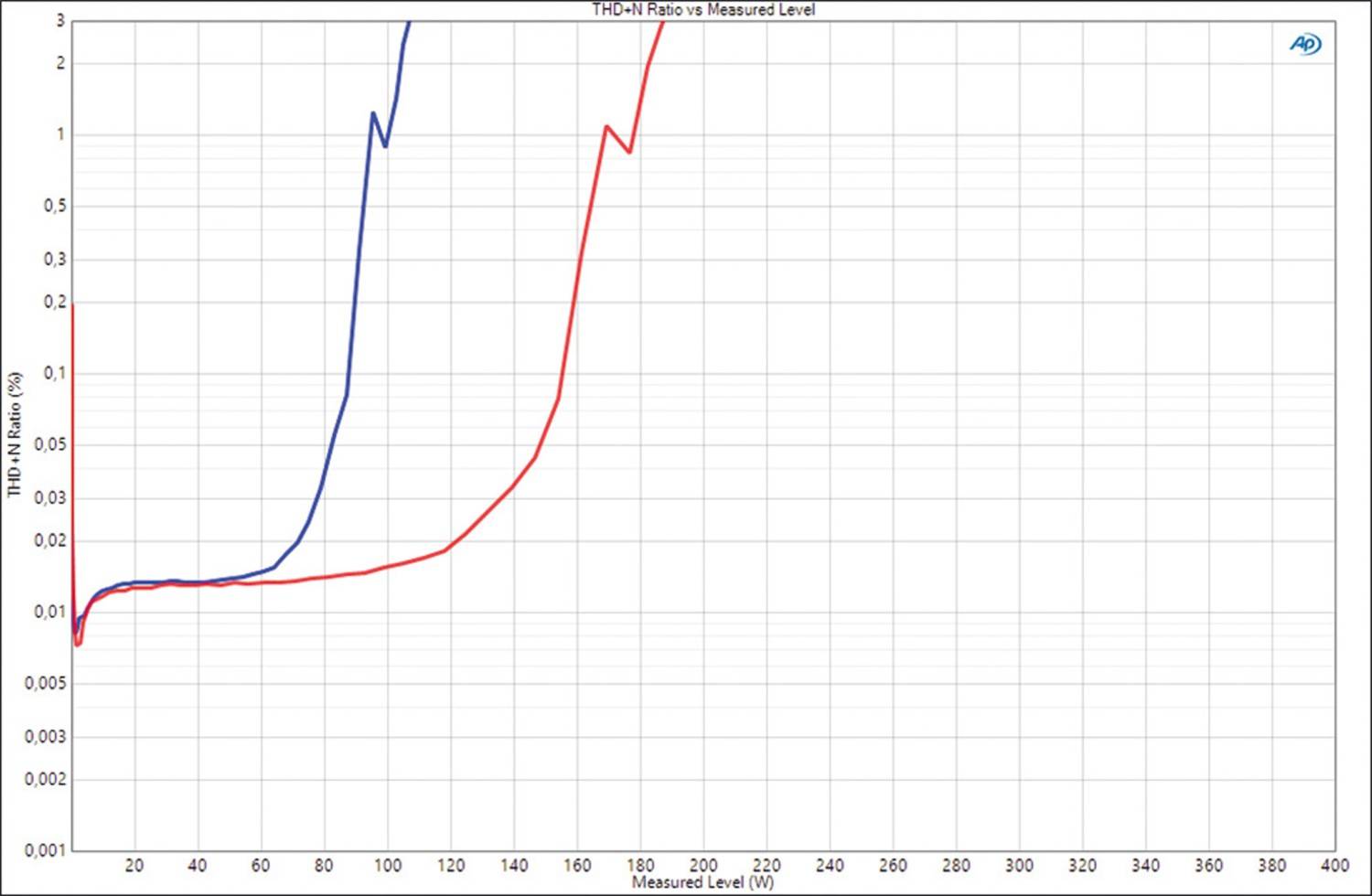Click the y-axis value 2
This screenshot has height=896, width=1372.
pyautogui.click(x=60, y=63)
